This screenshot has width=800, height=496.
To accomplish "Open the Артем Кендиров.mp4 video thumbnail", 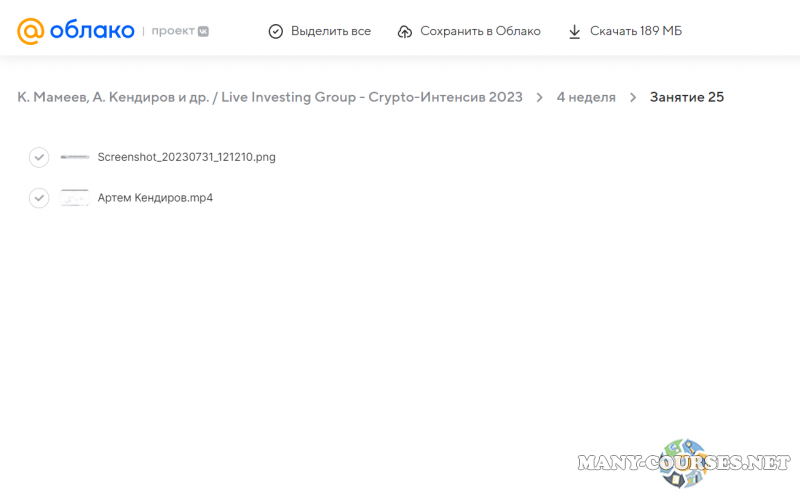I will click(75, 198).
